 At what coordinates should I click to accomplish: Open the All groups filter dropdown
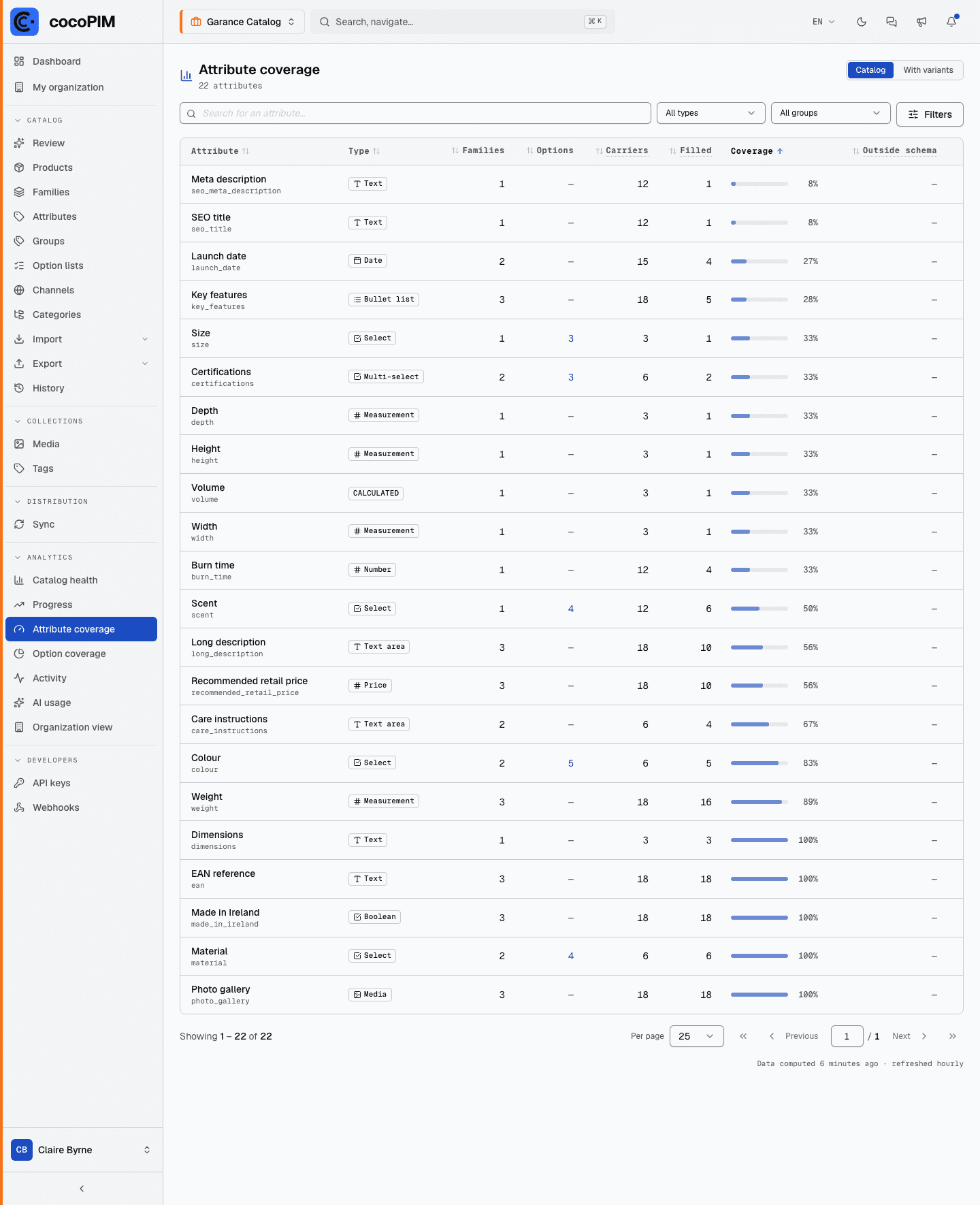[x=831, y=113]
